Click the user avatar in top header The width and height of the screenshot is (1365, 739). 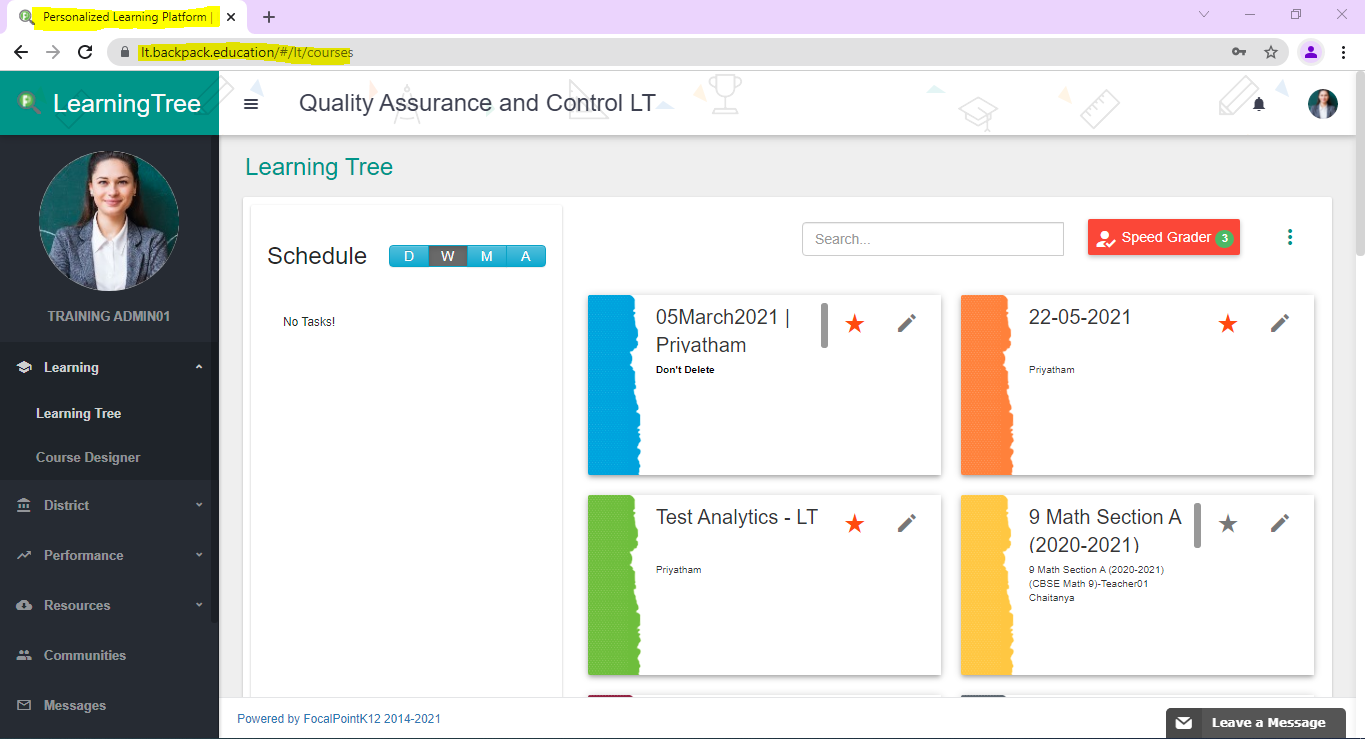point(1323,104)
